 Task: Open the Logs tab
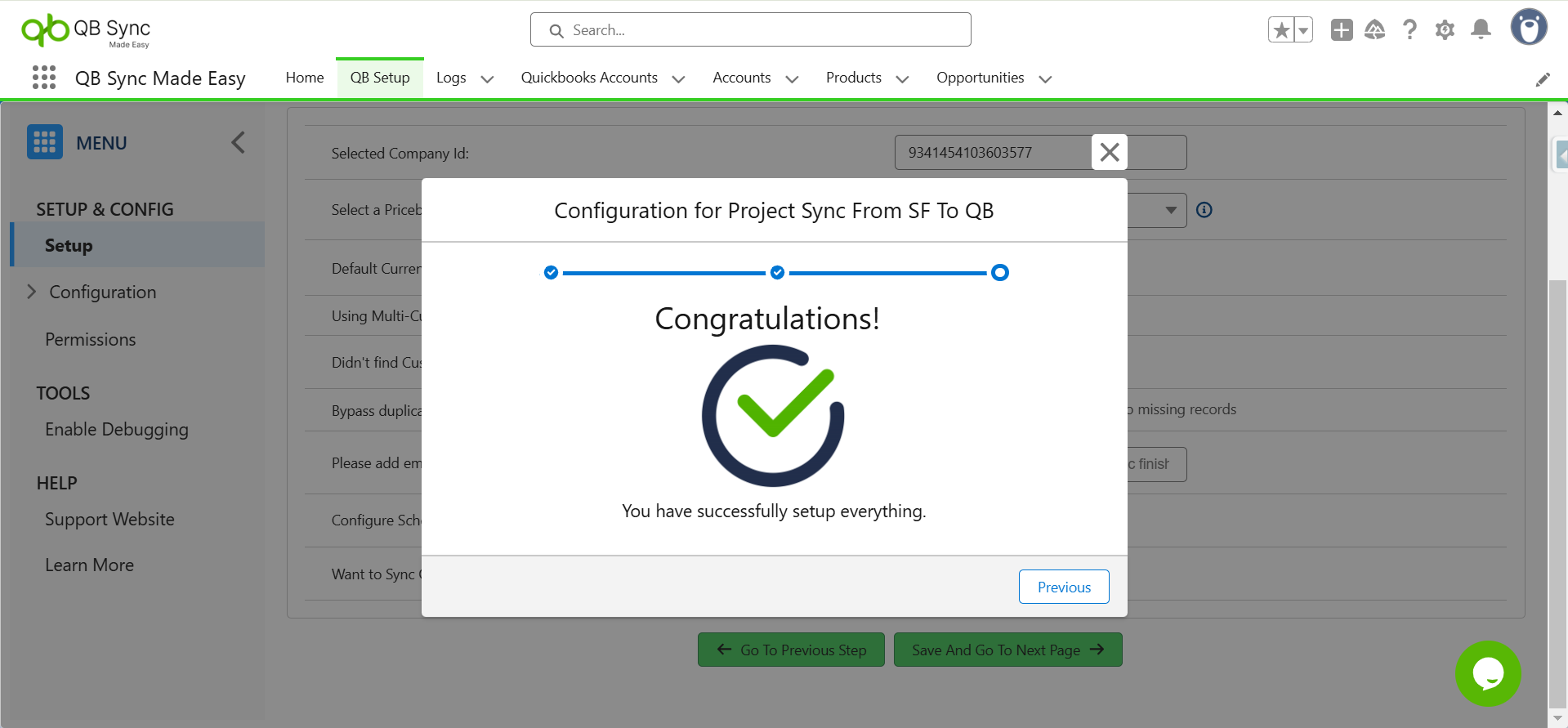(451, 78)
